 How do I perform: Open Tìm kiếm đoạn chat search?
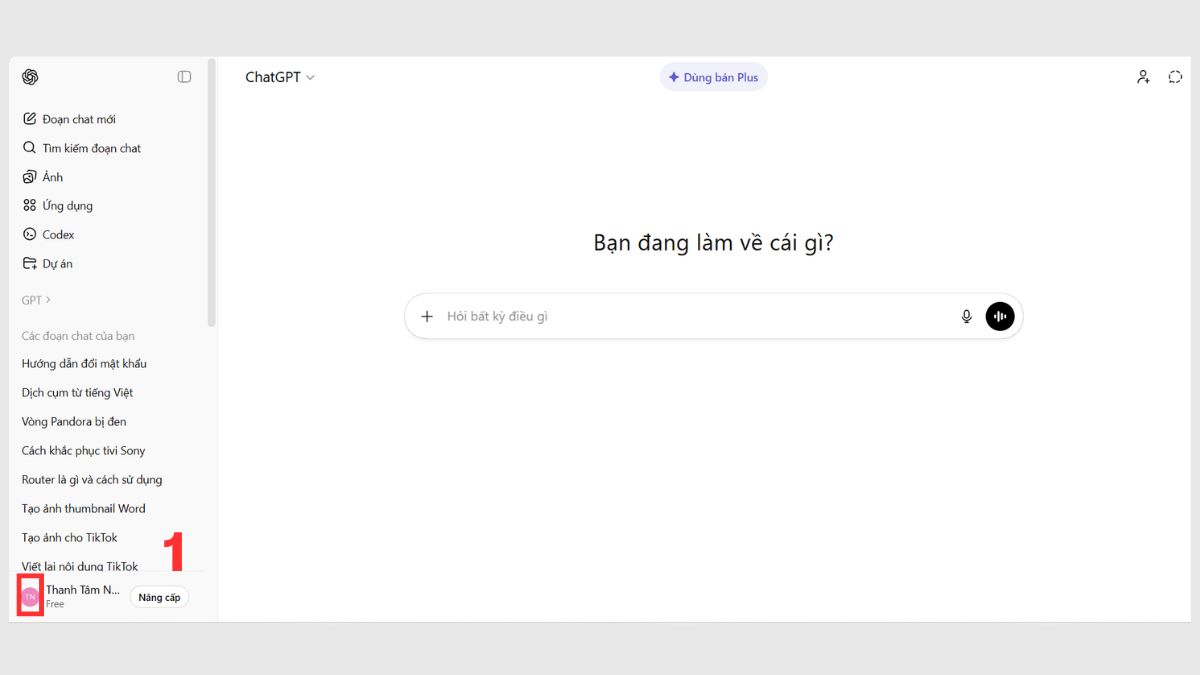click(90, 148)
